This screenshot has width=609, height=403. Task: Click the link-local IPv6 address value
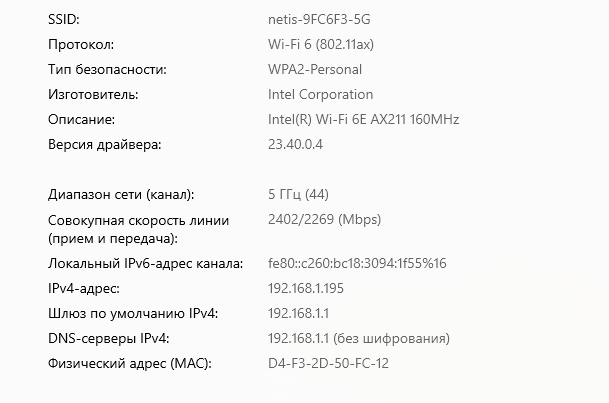pyautogui.click(x=357, y=263)
